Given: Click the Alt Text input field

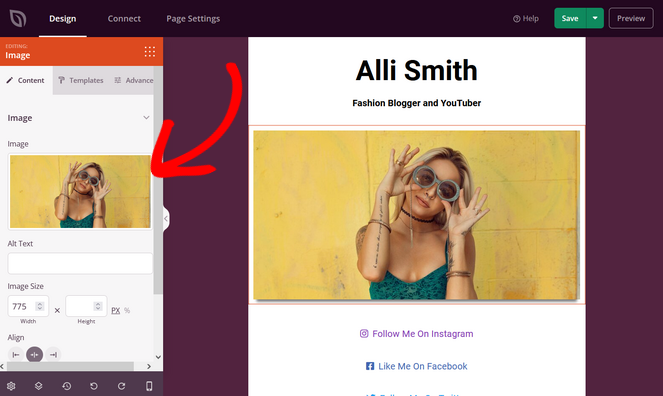Looking at the screenshot, I should pos(80,263).
